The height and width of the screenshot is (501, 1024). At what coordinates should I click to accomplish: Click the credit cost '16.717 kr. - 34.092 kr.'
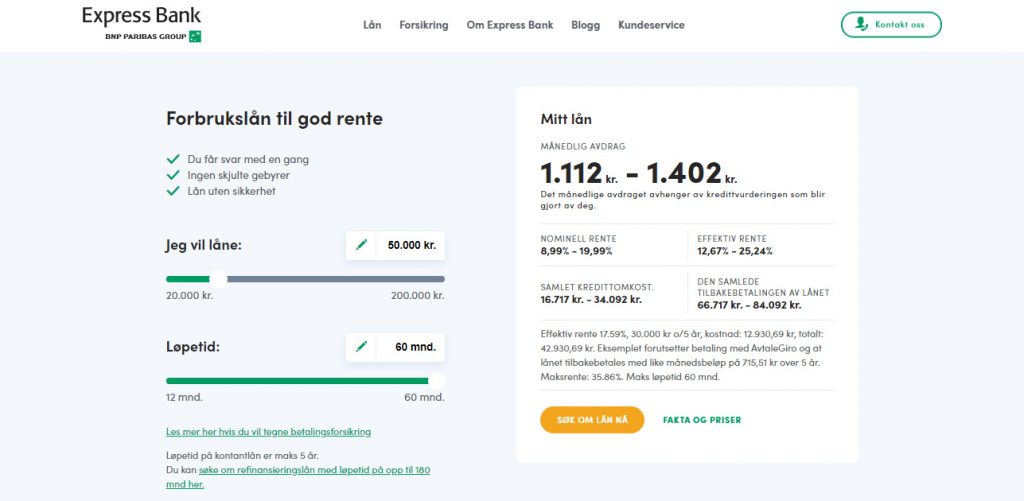point(591,300)
